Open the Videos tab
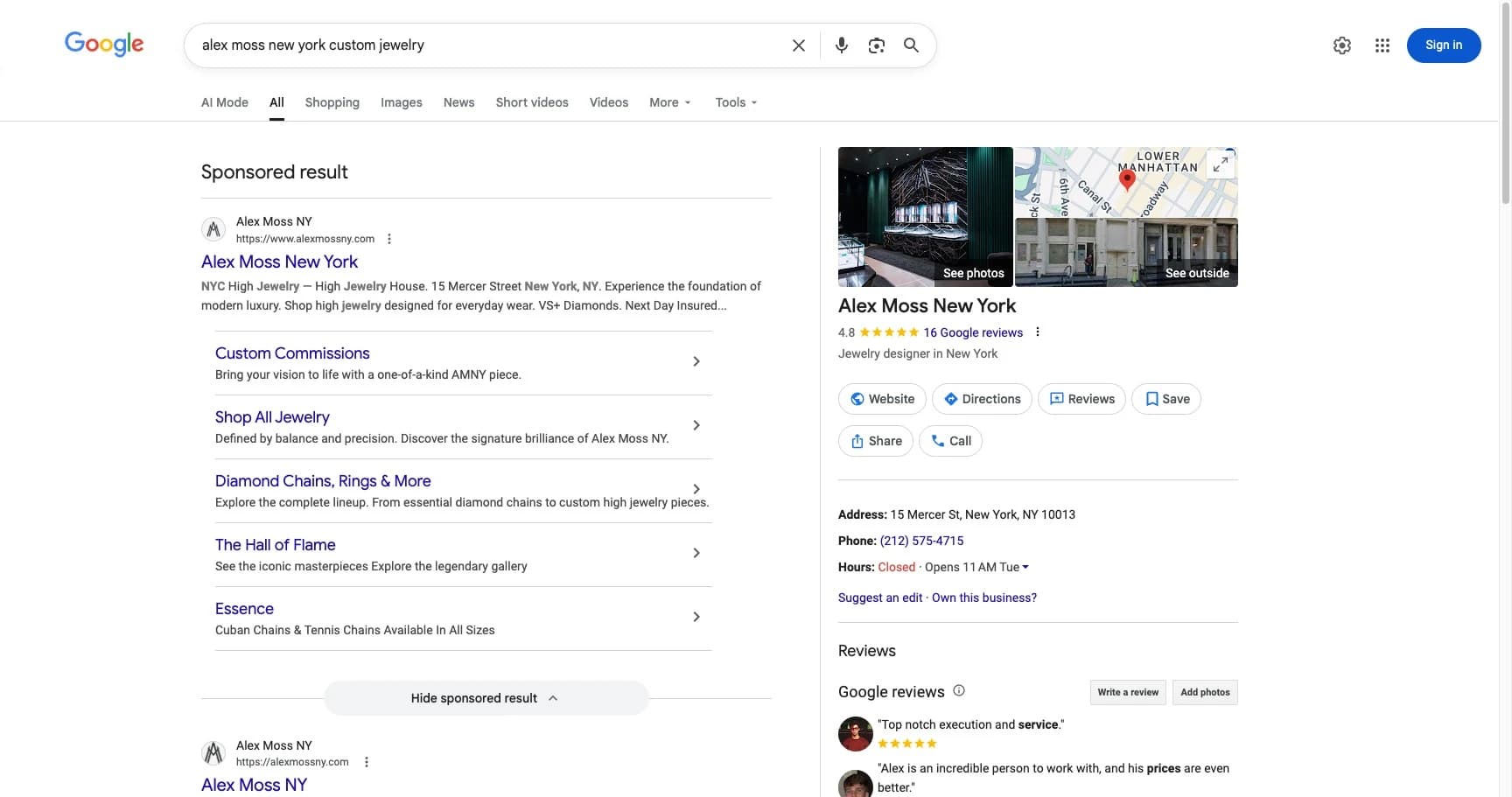This screenshot has height=797, width=1512. tap(609, 102)
